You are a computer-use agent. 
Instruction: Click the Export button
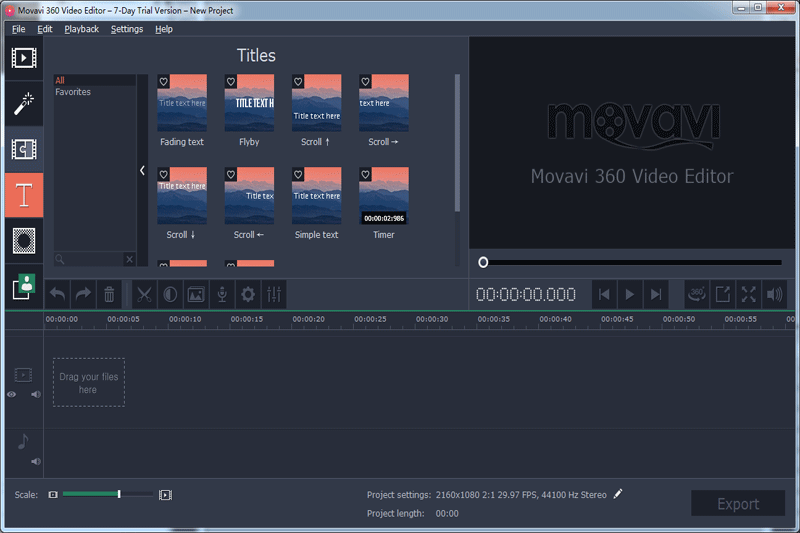[x=738, y=503]
